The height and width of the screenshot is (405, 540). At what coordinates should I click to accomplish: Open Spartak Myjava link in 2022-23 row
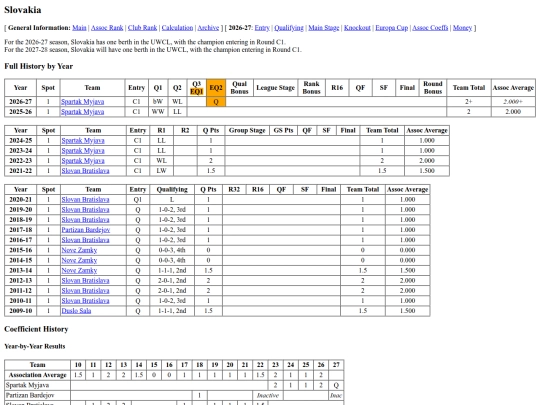pyautogui.click(x=83, y=161)
